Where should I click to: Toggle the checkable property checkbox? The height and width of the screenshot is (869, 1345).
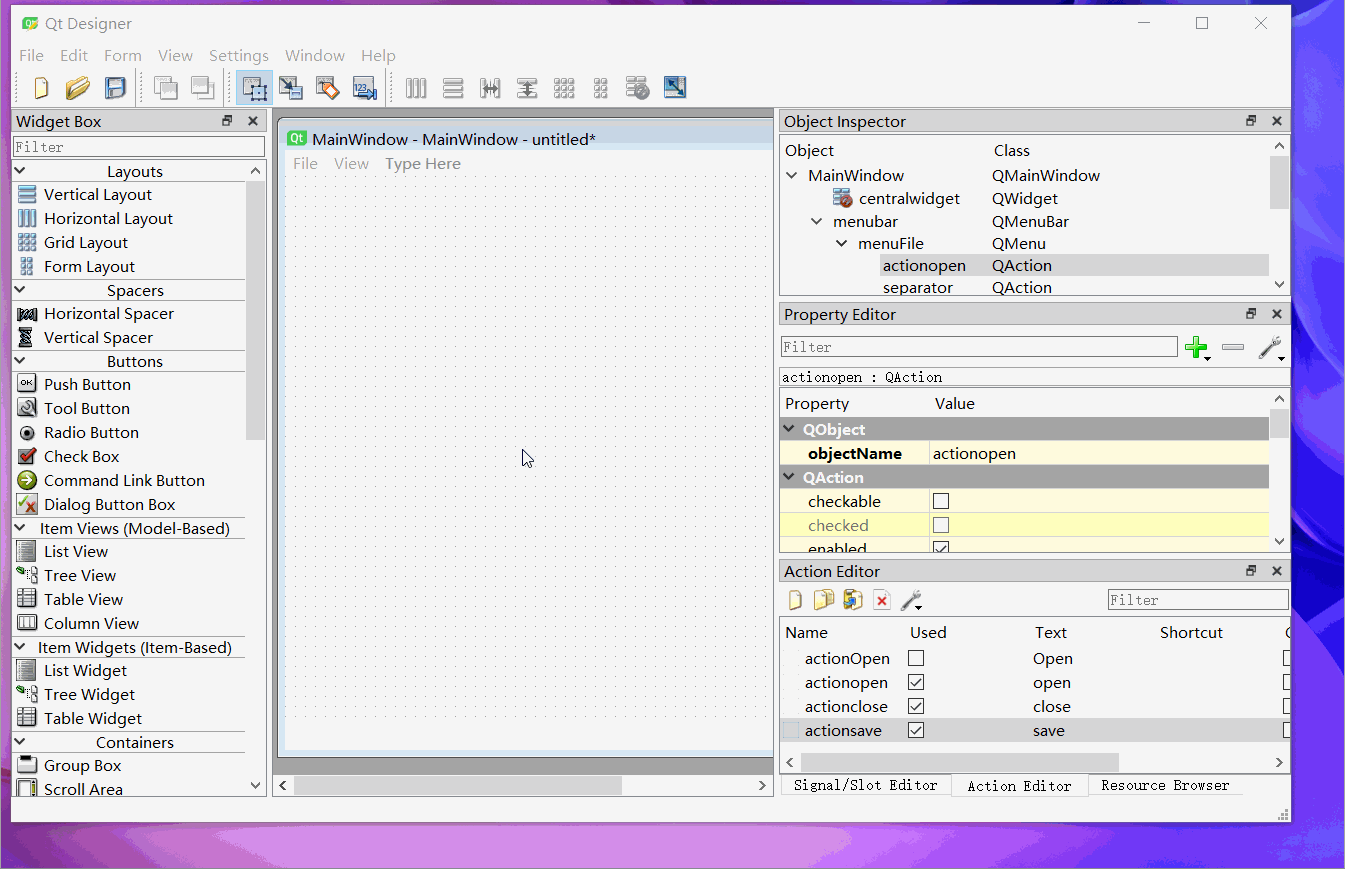[x=940, y=501]
